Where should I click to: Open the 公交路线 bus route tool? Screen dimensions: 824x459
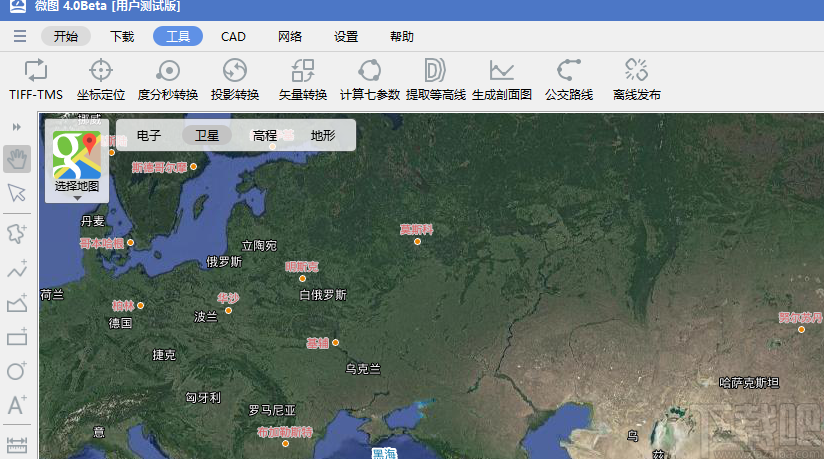[x=569, y=80]
